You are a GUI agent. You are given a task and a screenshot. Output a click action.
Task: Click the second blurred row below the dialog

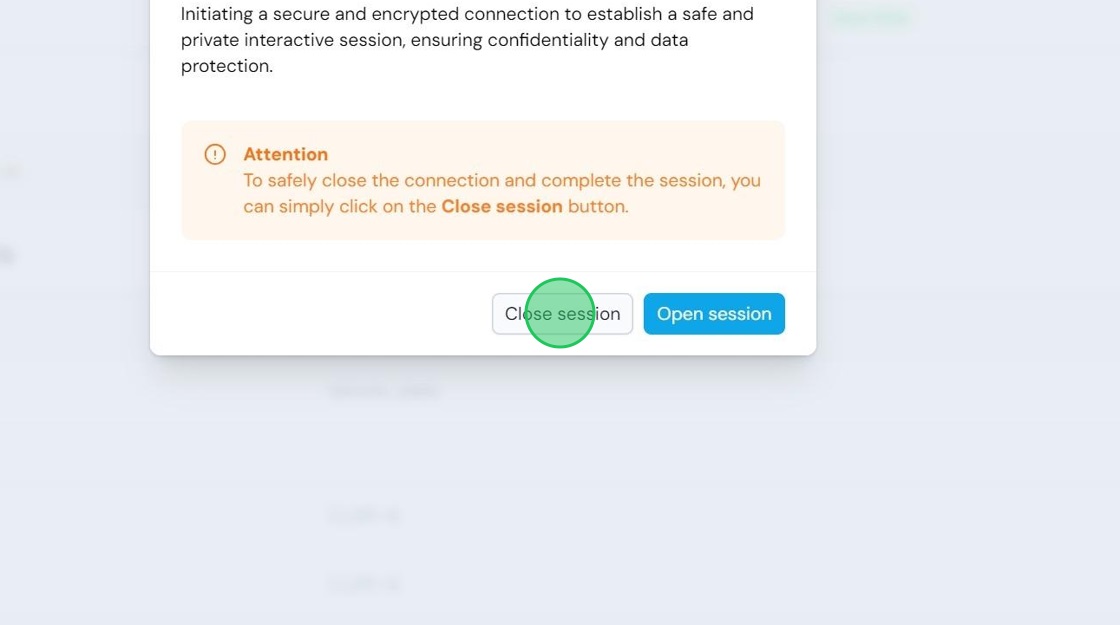[364, 515]
